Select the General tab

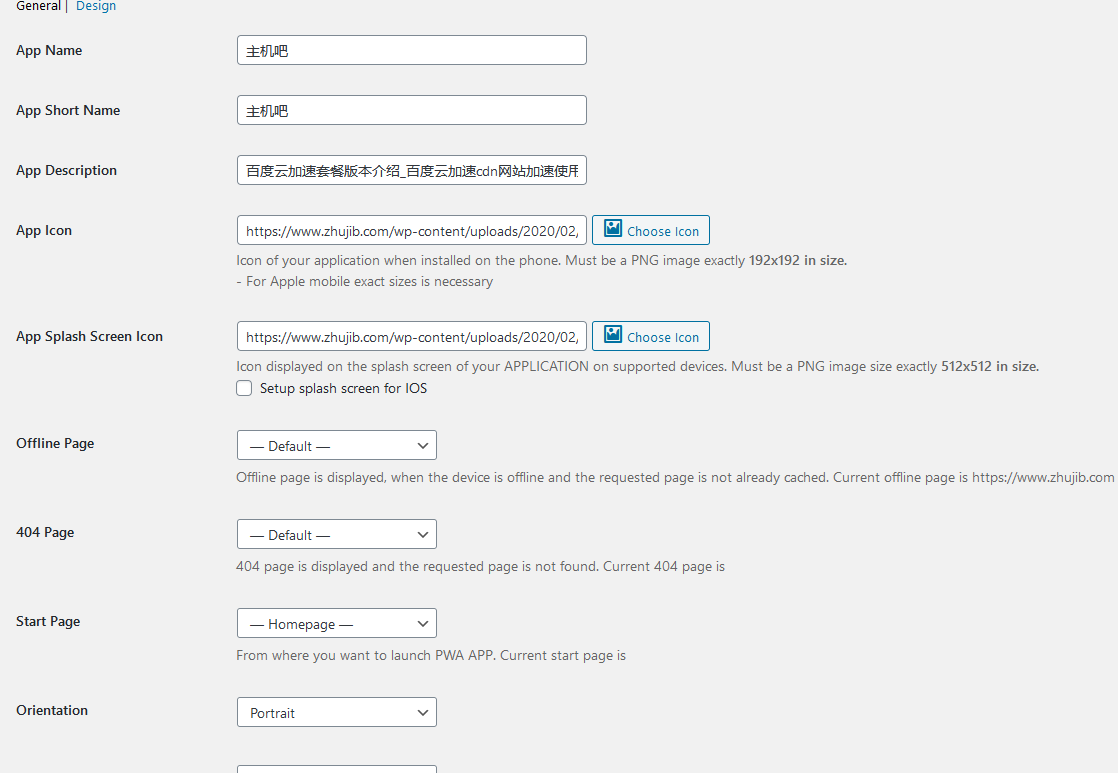pos(39,6)
